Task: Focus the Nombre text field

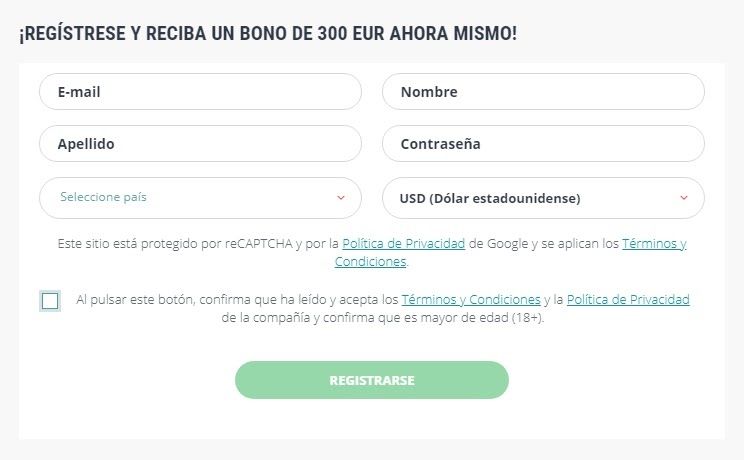Action: click(543, 92)
